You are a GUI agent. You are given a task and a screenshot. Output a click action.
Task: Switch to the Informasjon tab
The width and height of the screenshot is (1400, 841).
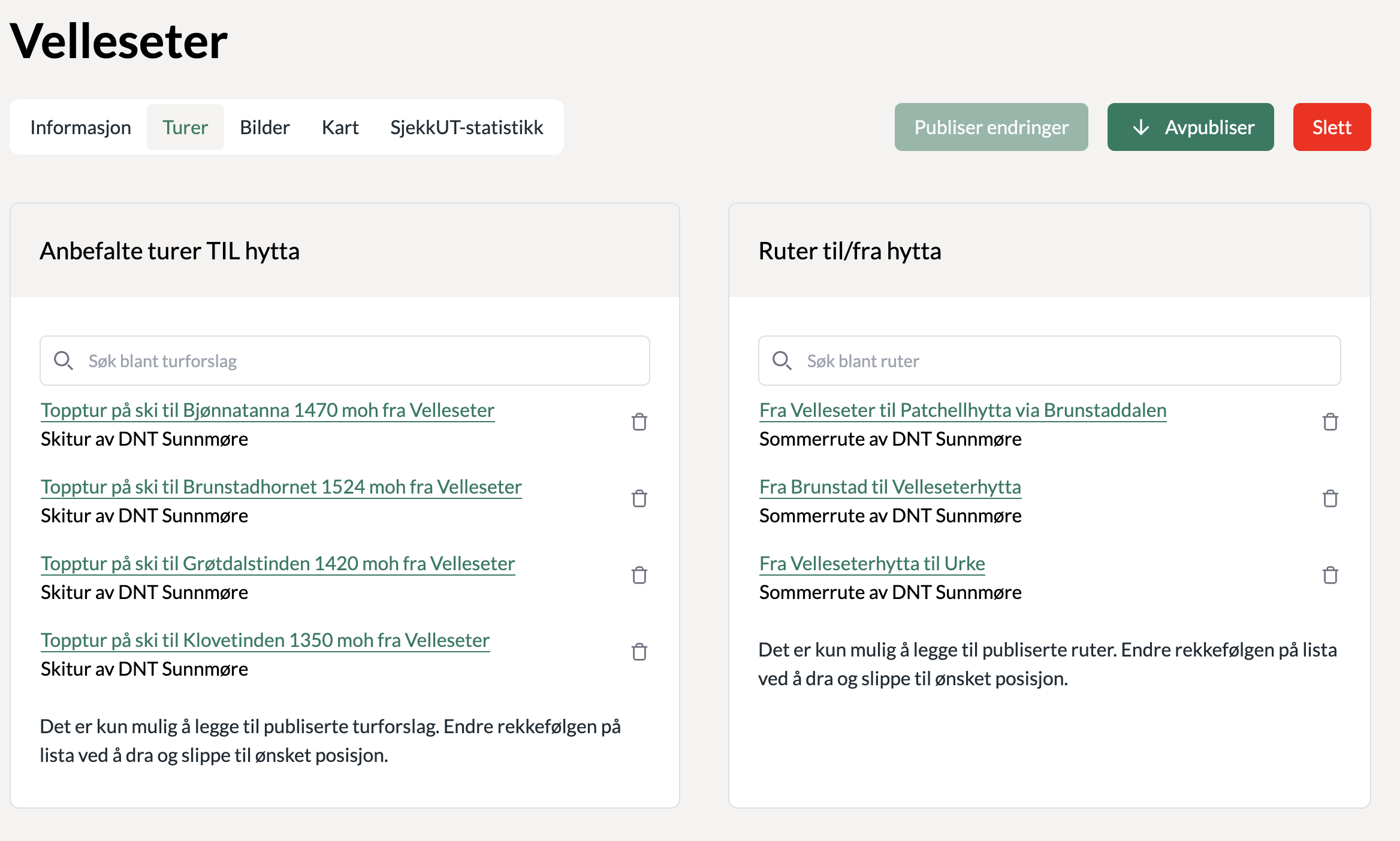tap(80, 128)
